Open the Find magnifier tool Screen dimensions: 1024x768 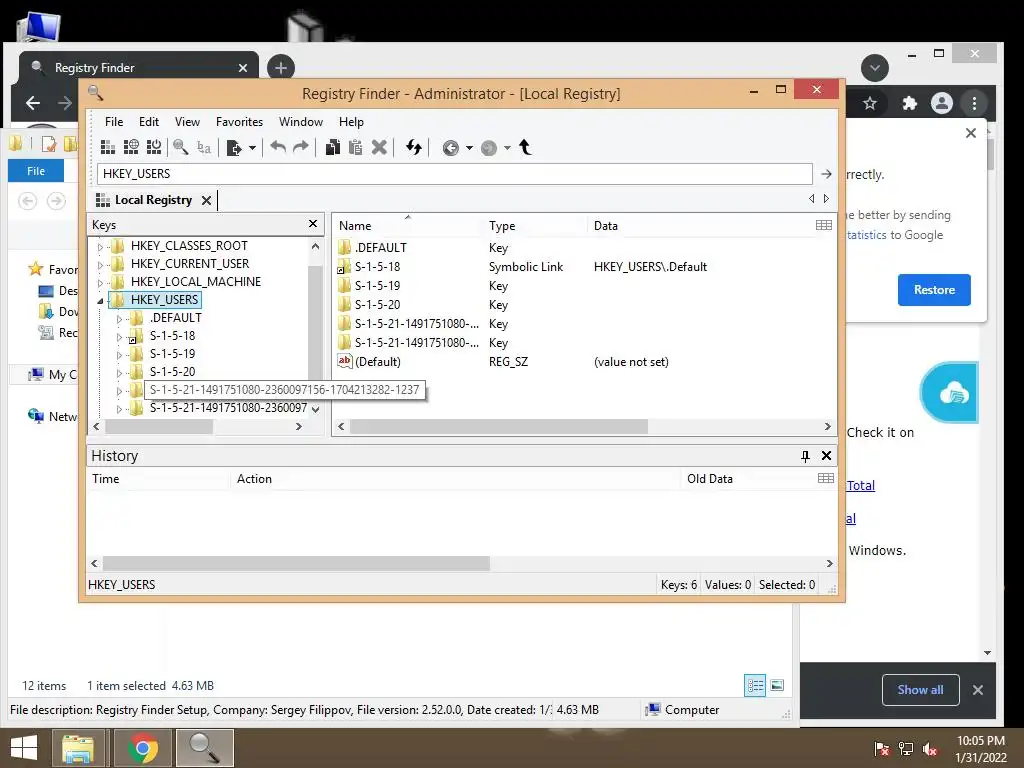181,148
